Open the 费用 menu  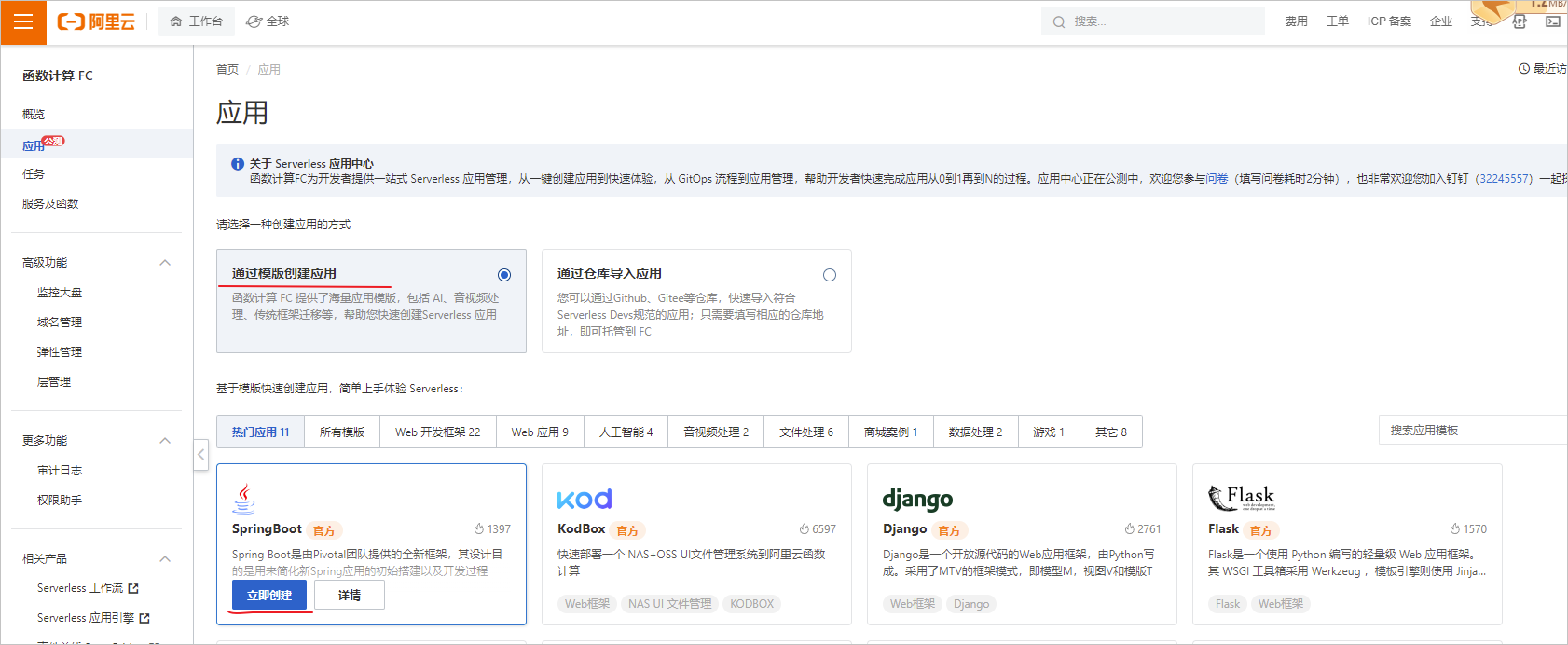tap(1296, 21)
